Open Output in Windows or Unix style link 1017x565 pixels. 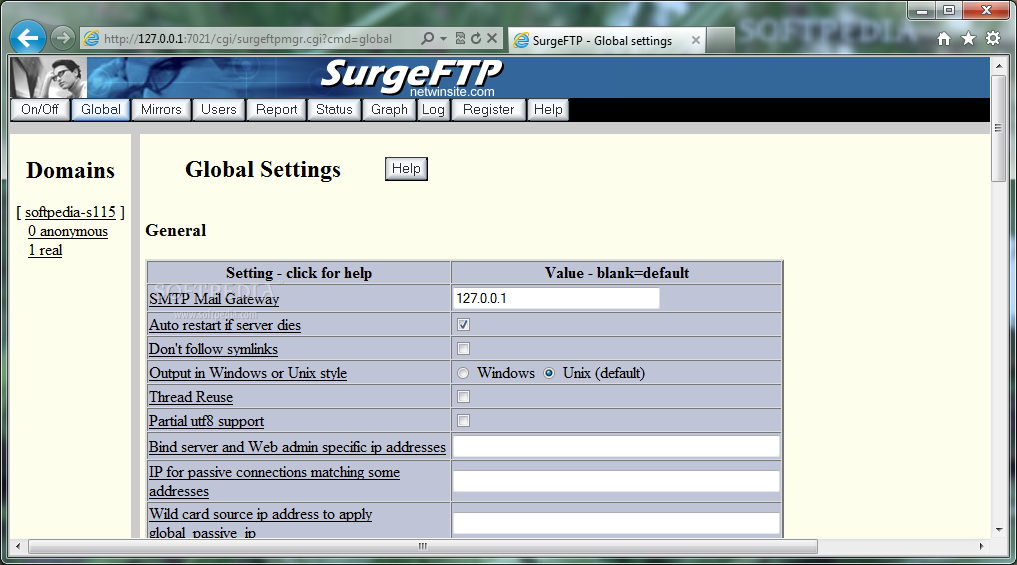[248, 373]
